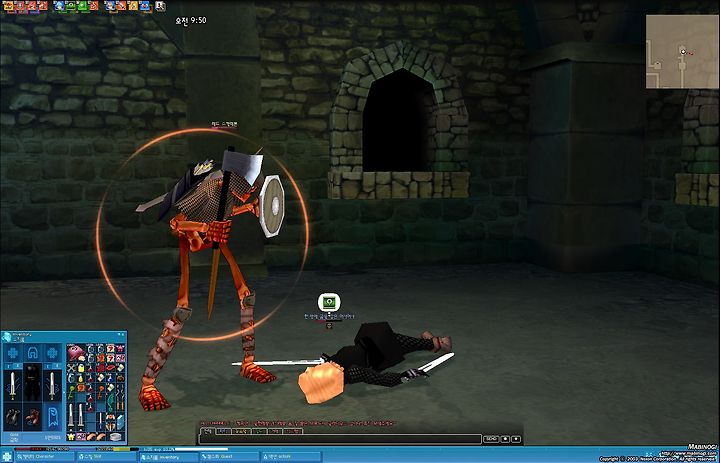Select the red boots equipment slot

[33, 417]
